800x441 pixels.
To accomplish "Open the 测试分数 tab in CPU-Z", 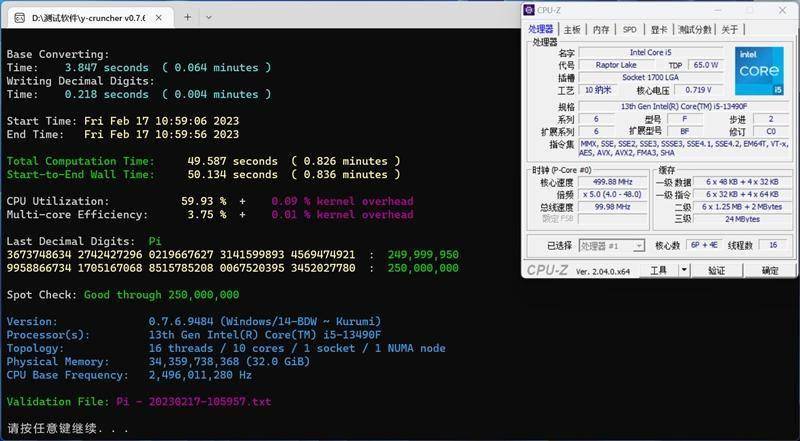I will (694, 30).
